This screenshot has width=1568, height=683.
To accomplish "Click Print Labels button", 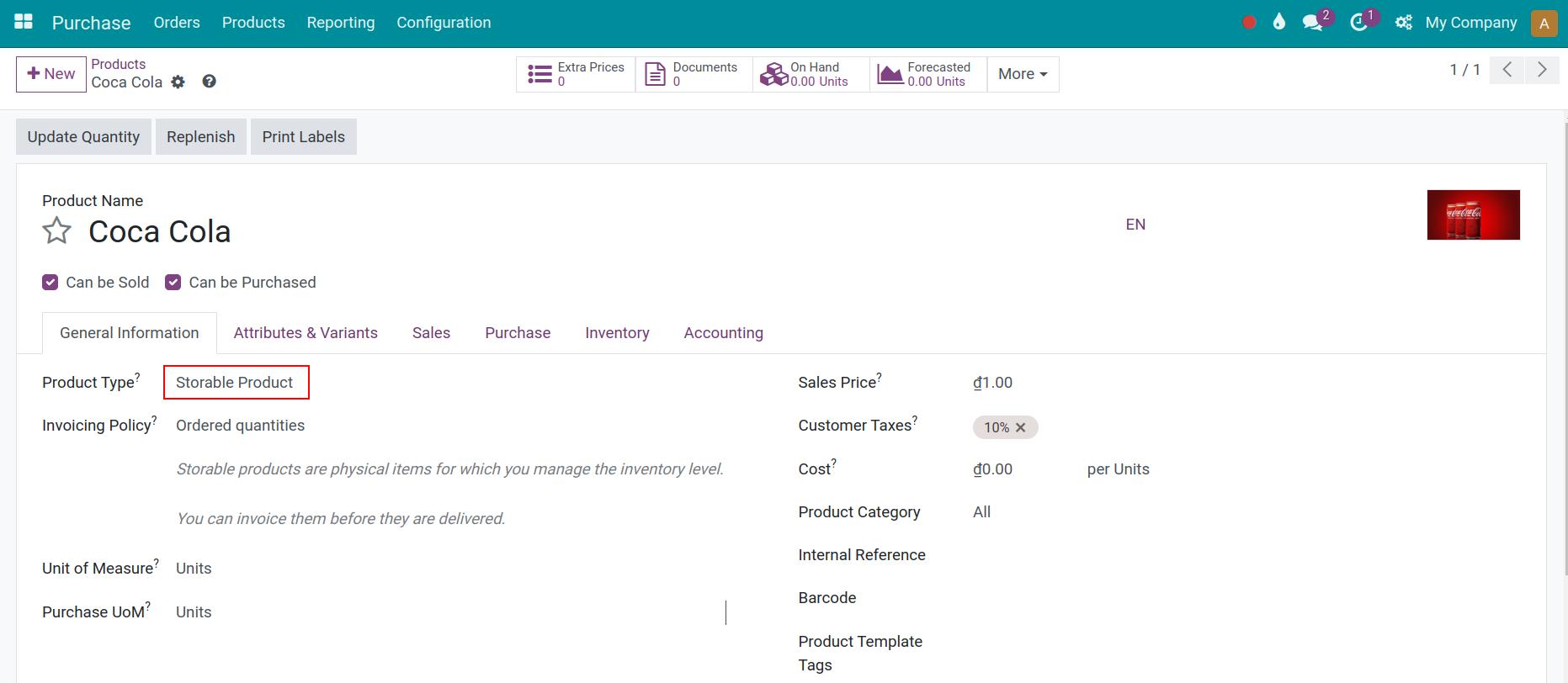I will coord(304,137).
